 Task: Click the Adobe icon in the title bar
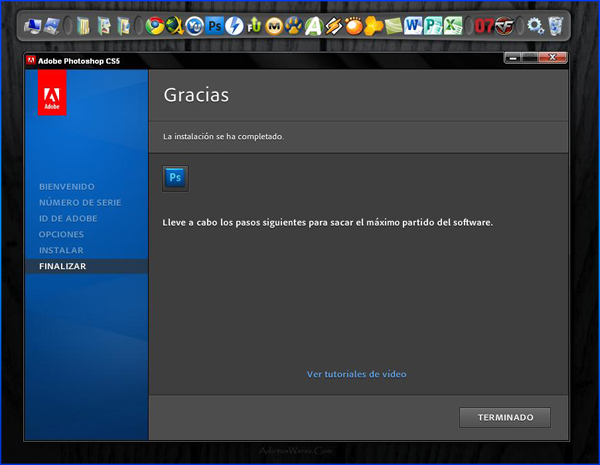(31, 60)
